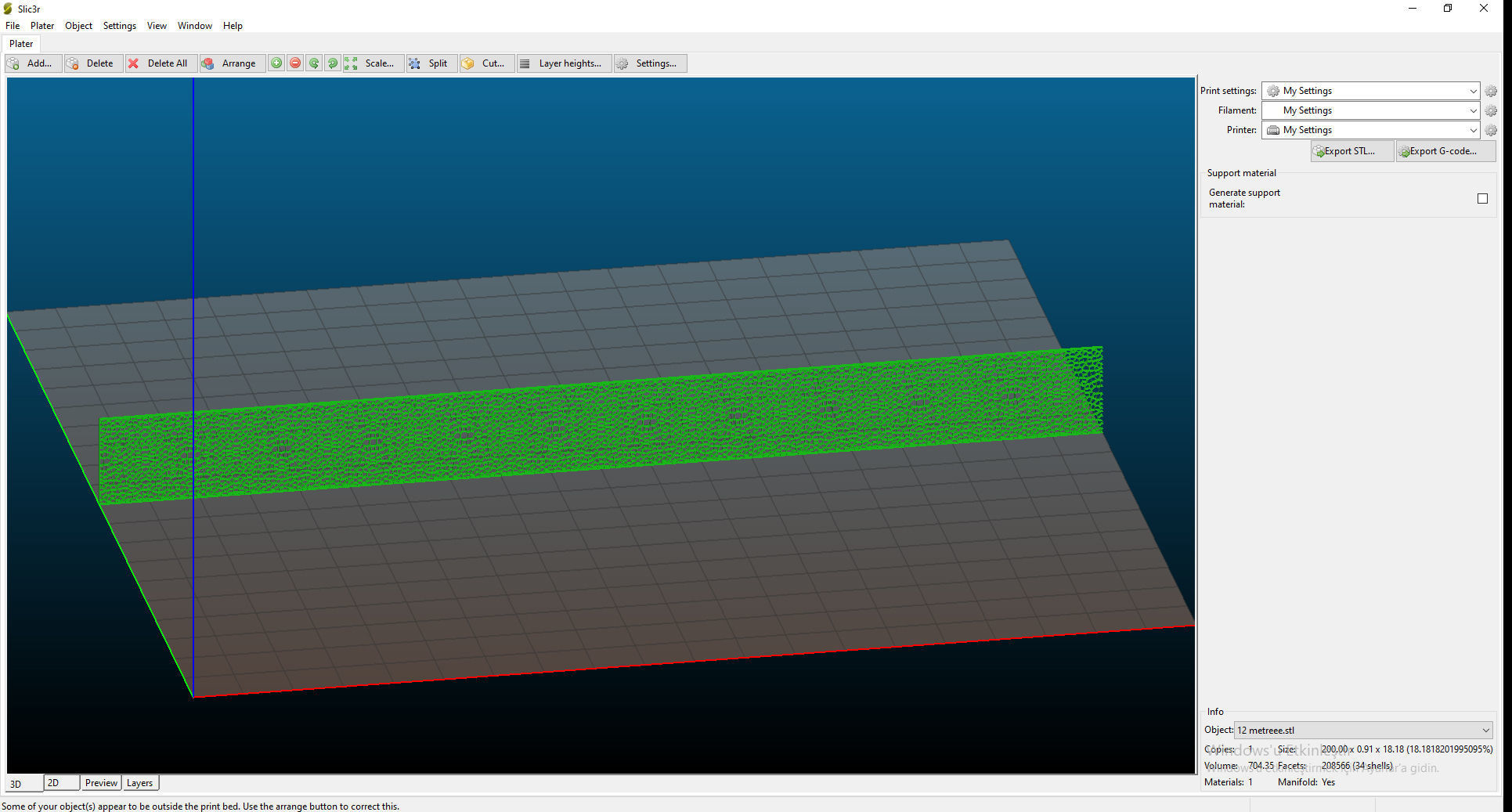Enable Generate support material checkbox
The width and height of the screenshot is (1512, 812).
point(1482,199)
